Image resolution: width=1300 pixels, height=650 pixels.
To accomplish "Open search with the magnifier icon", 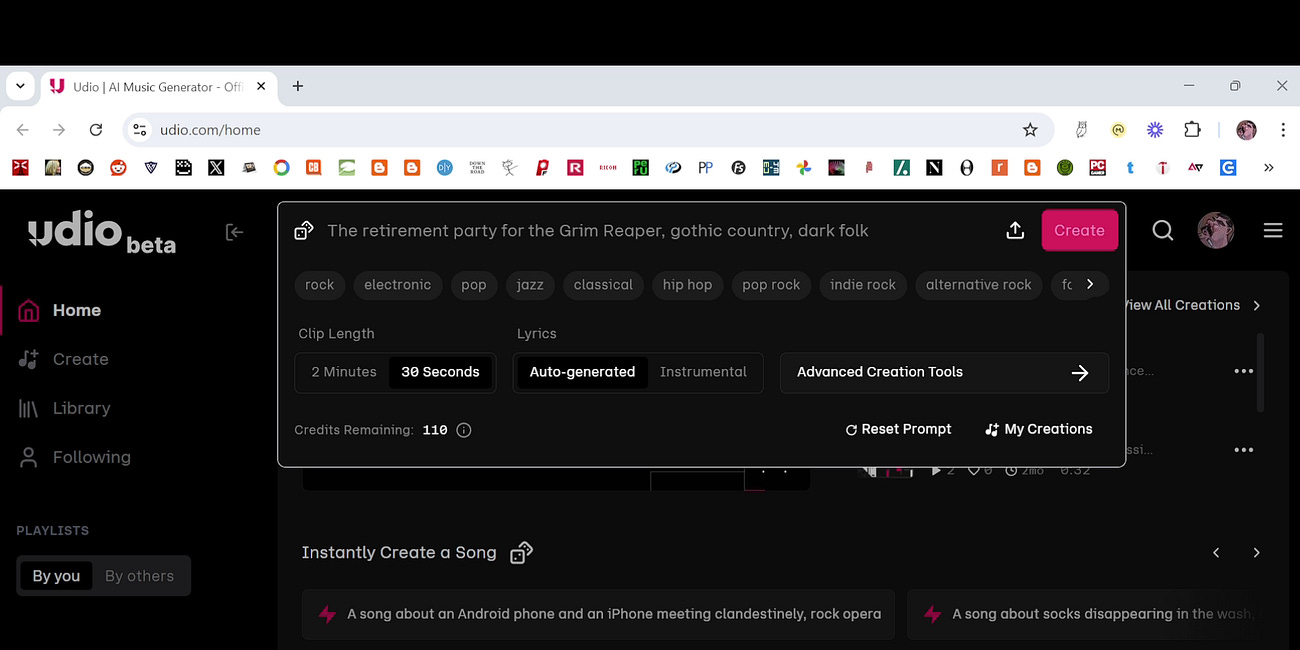I will point(1162,230).
